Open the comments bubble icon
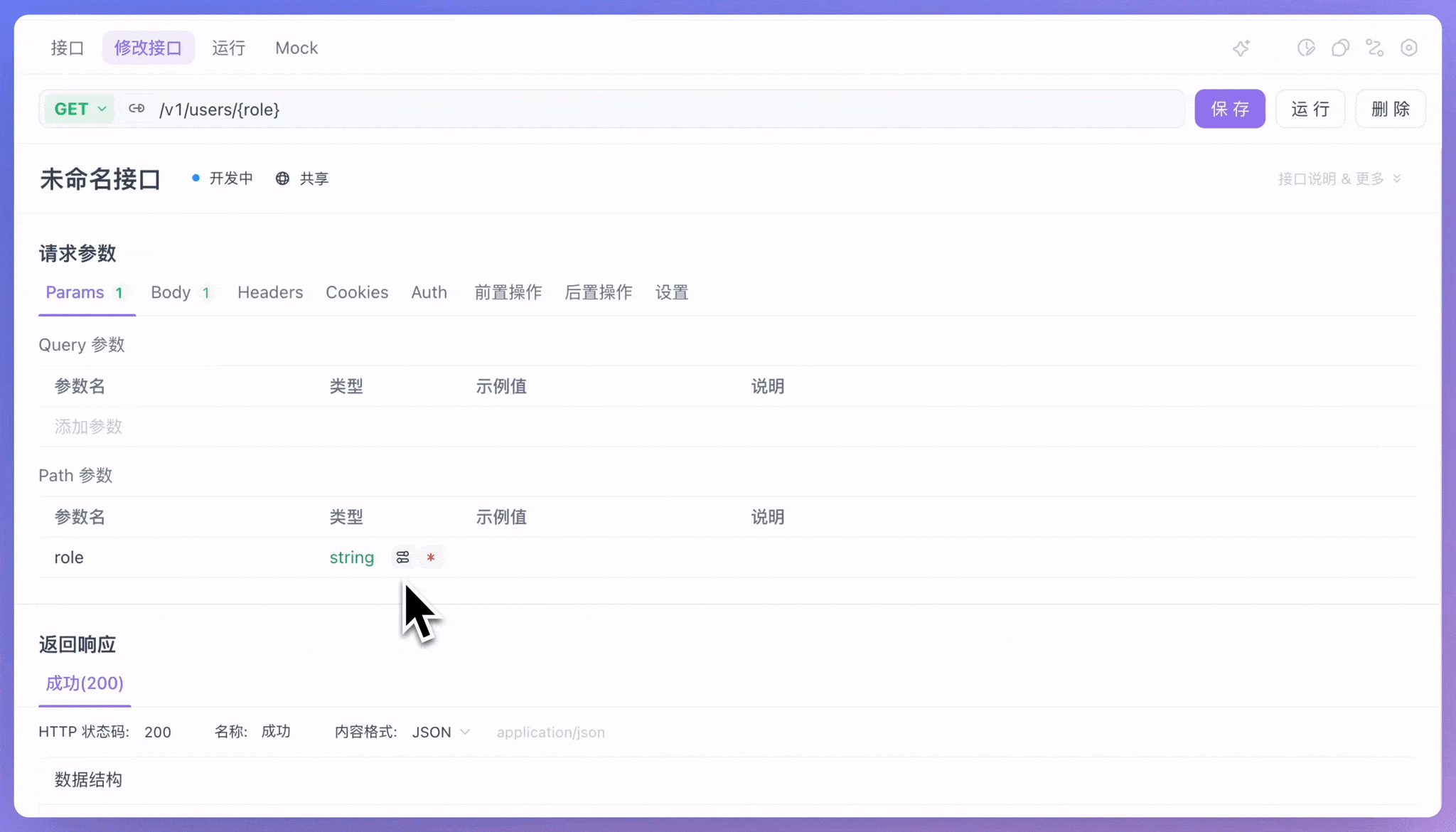The height and width of the screenshot is (832, 1456). (x=1340, y=48)
